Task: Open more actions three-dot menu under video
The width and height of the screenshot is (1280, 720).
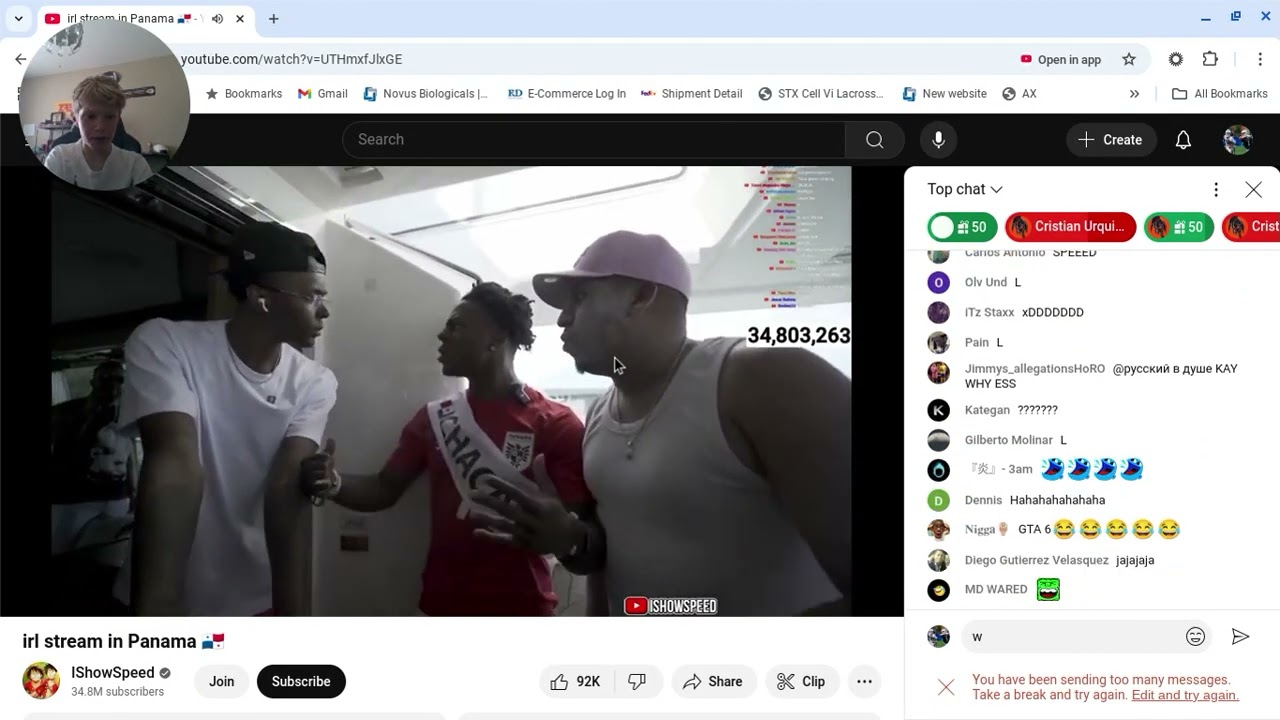Action: coord(864,681)
